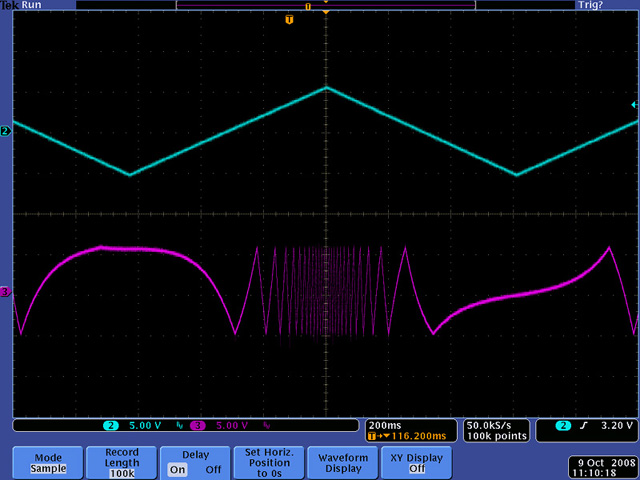Click the Trig? status indicator
The image size is (640, 480).
coord(618,5)
